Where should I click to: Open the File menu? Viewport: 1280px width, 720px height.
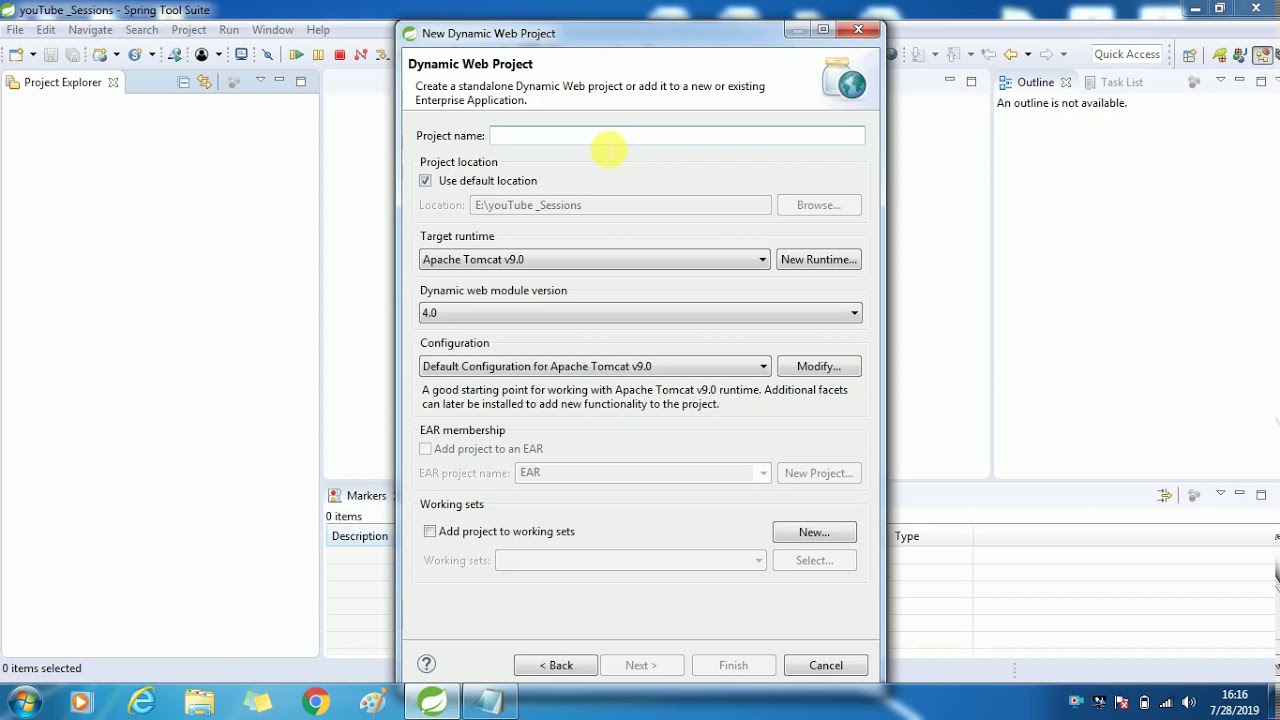click(x=15, y=30)
